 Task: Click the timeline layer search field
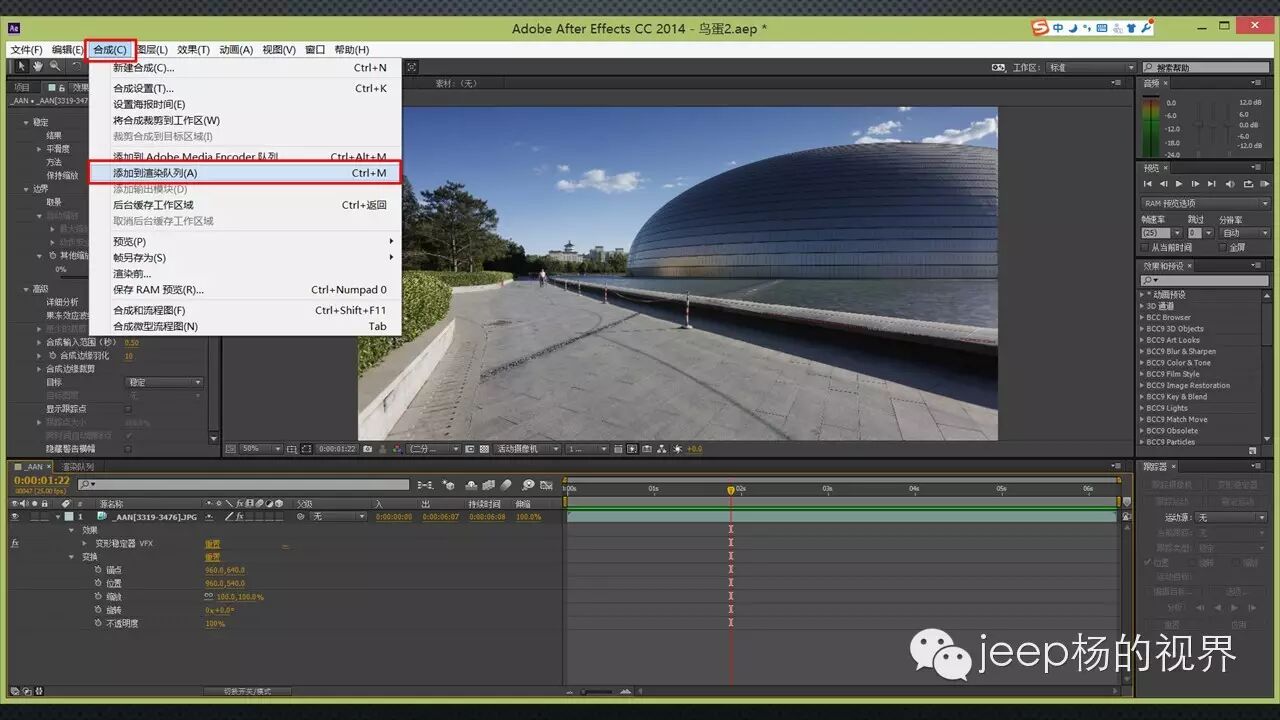click(x=245, y=484)
